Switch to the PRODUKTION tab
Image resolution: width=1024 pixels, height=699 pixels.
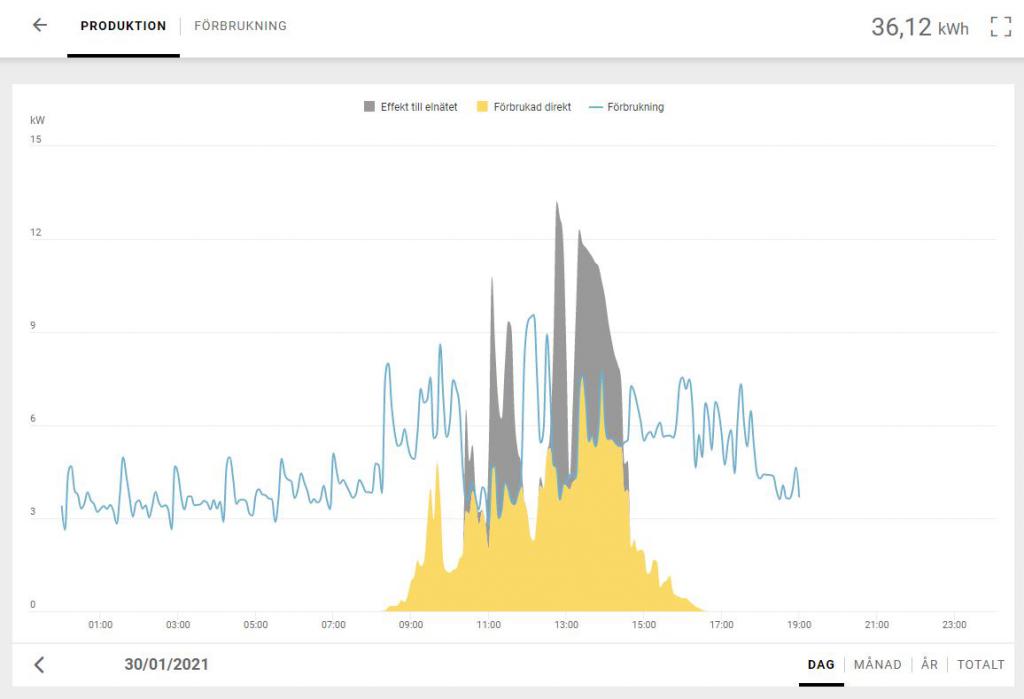pyautogui.click(x=123, y=26)
